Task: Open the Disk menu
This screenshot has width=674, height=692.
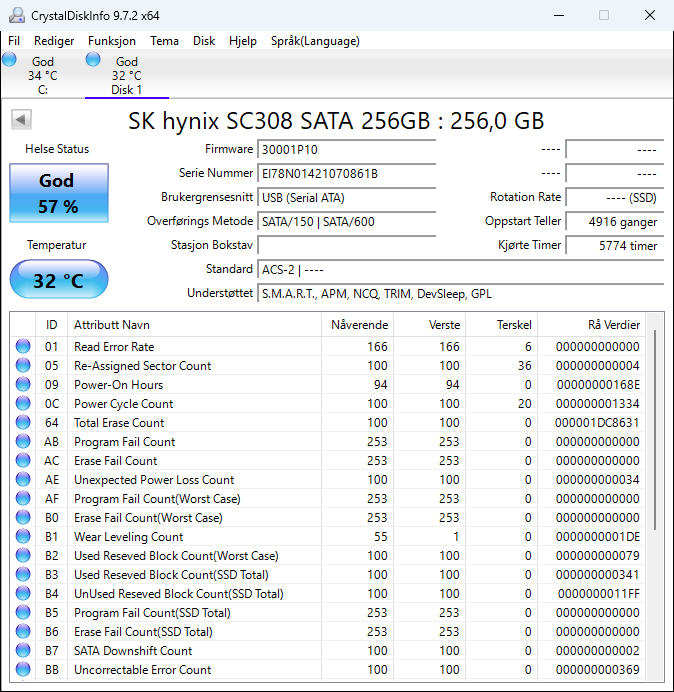Action: tap(204, 41)
